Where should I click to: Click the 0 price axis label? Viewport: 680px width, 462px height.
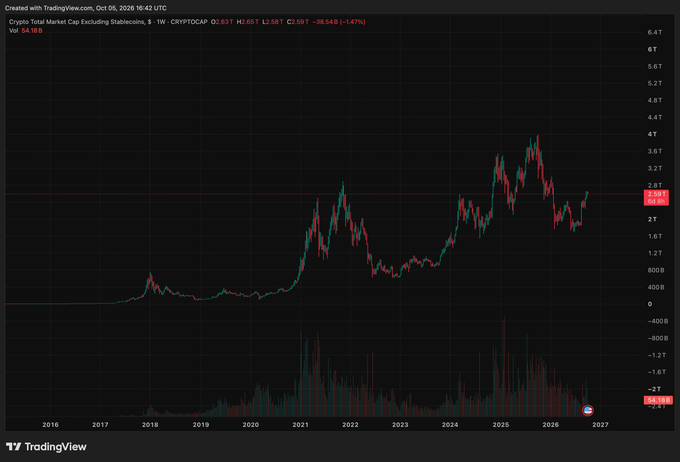650,304
